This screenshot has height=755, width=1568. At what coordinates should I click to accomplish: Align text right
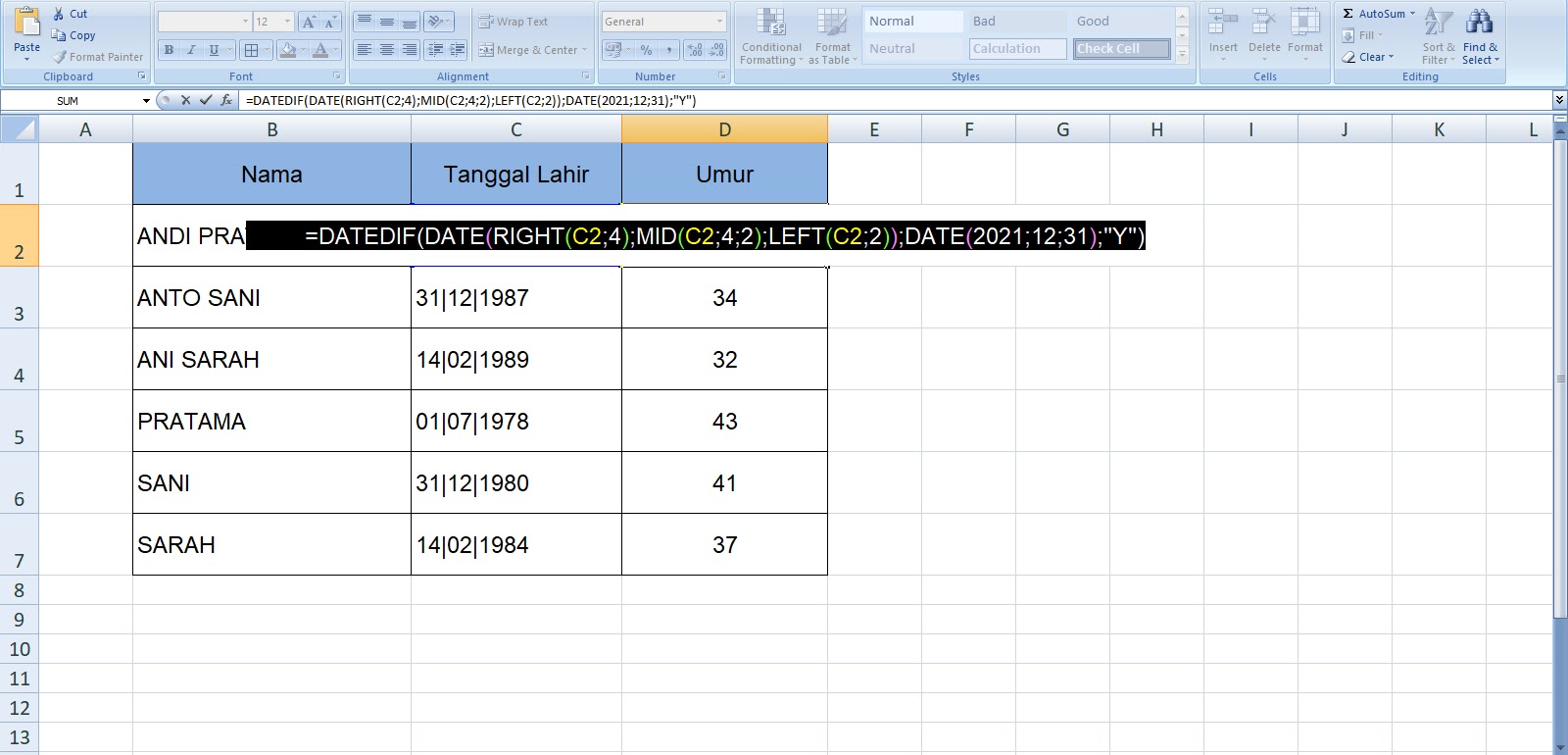point(410,50)
